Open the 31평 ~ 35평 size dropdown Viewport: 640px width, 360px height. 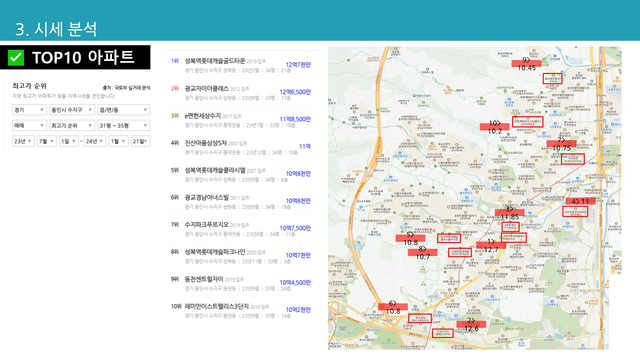(x=124, y=125)
